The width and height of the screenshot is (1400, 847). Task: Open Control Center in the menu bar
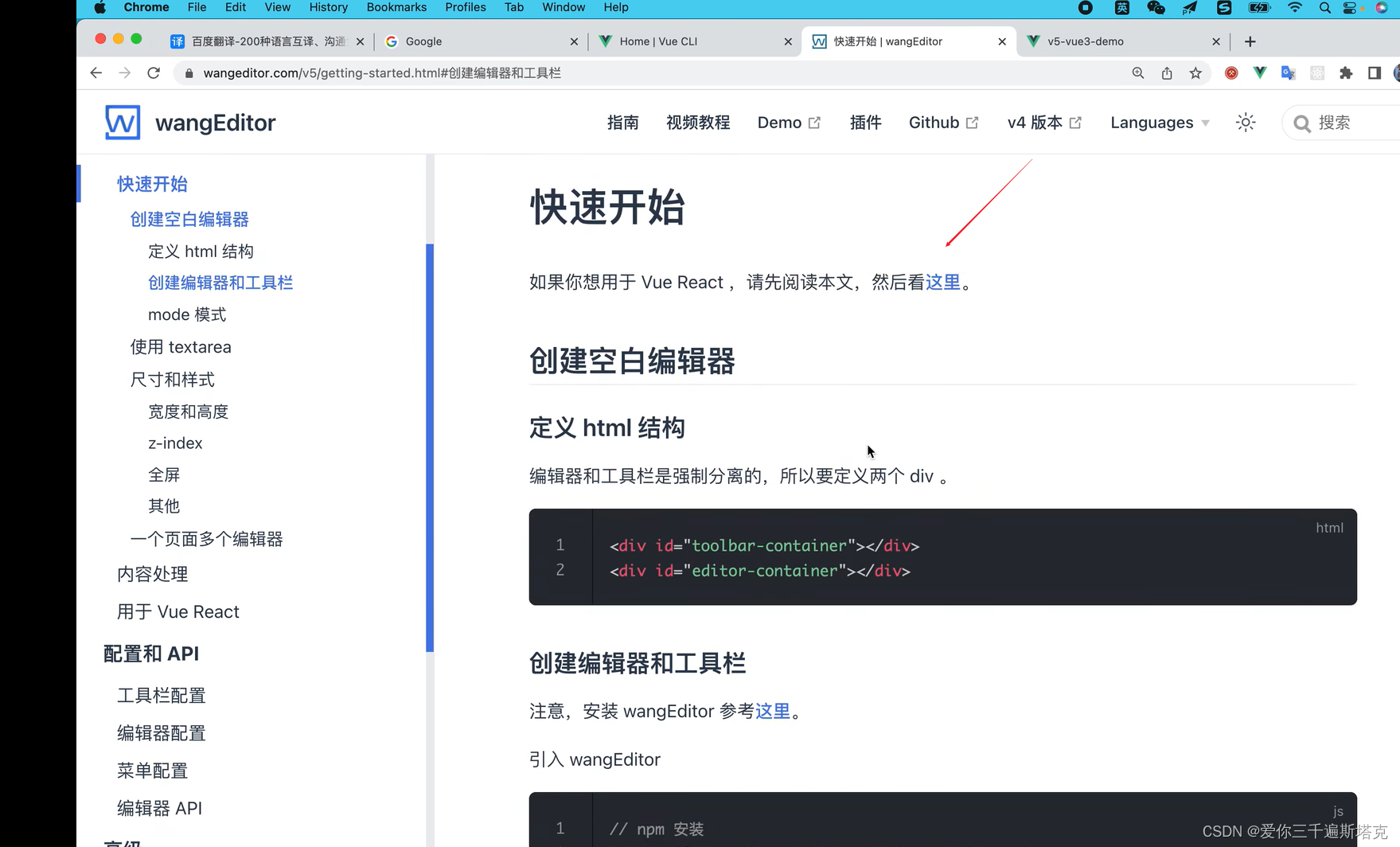[1349, 8]
